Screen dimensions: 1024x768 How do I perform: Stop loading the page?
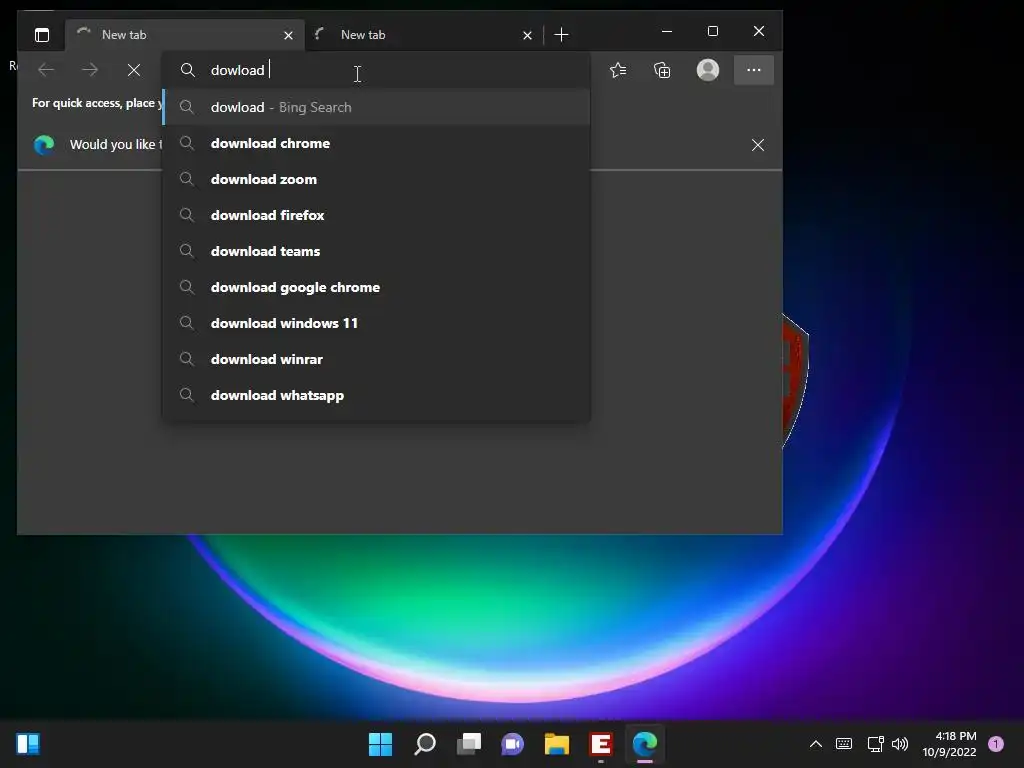(134, 70)
